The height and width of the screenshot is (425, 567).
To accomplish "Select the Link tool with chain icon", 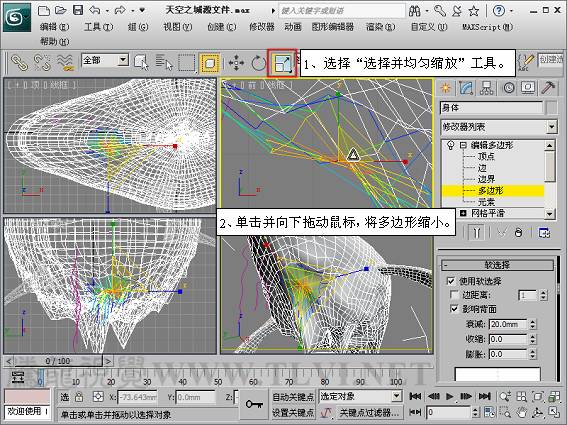I will [20, 62].
